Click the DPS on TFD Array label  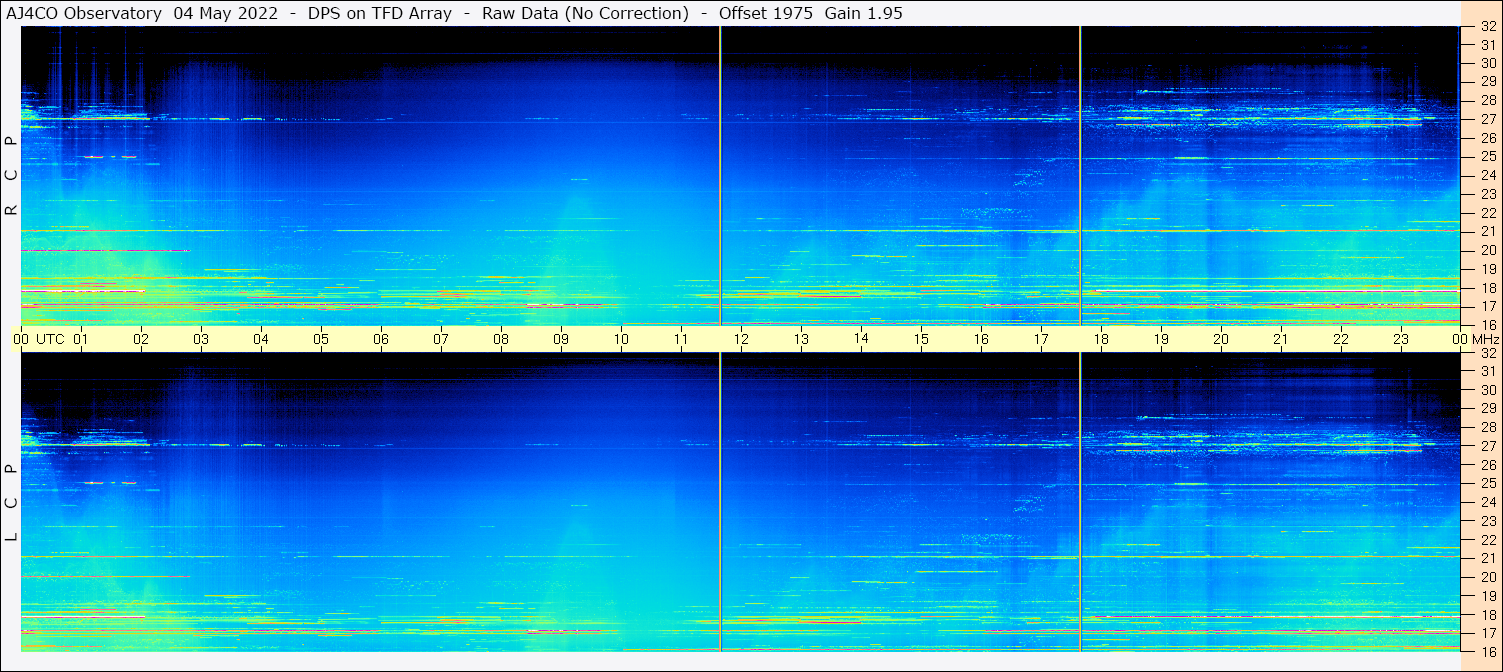coord(382,13)
